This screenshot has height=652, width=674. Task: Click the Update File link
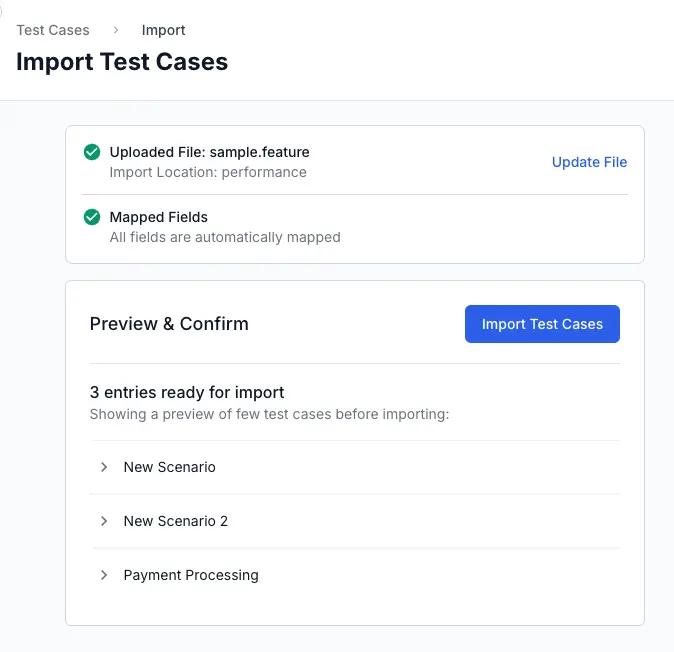point(589,162)
